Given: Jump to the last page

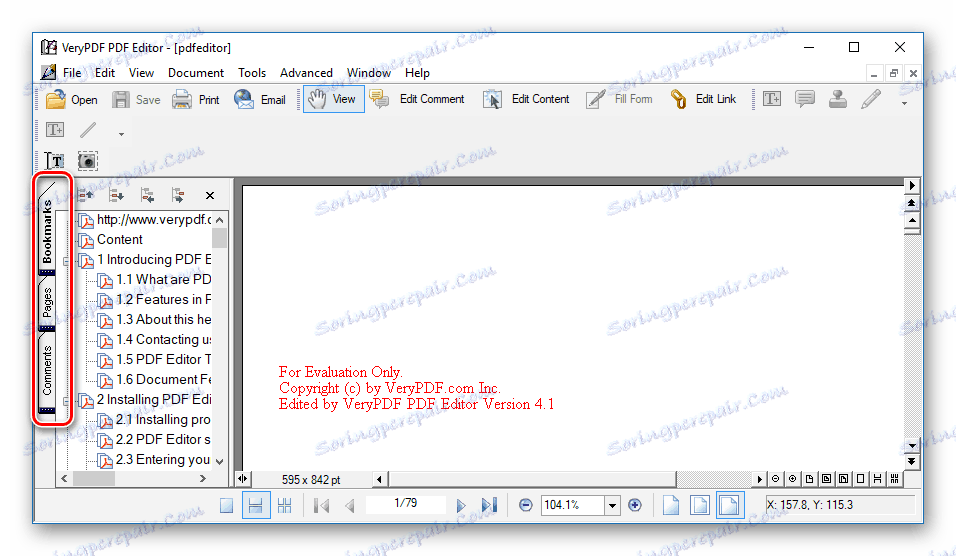Looking at the screenshot, I should [x=490, y=505].
